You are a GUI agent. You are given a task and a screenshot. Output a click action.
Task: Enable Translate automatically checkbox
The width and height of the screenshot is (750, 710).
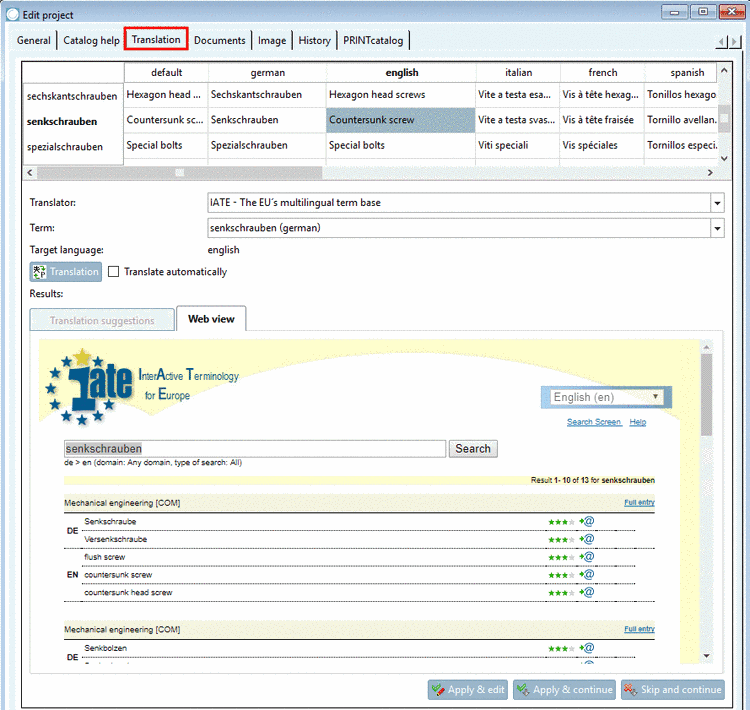point(113,272)
